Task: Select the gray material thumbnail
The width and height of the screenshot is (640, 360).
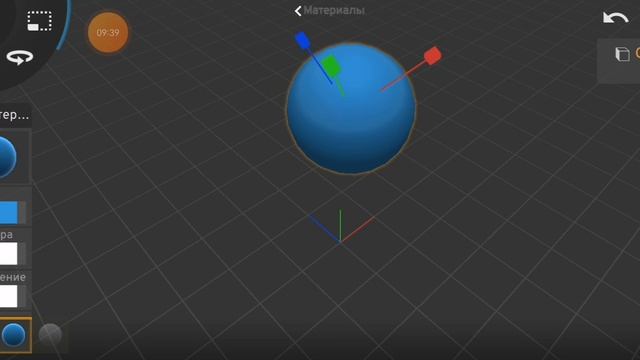Action: [50, 335]
